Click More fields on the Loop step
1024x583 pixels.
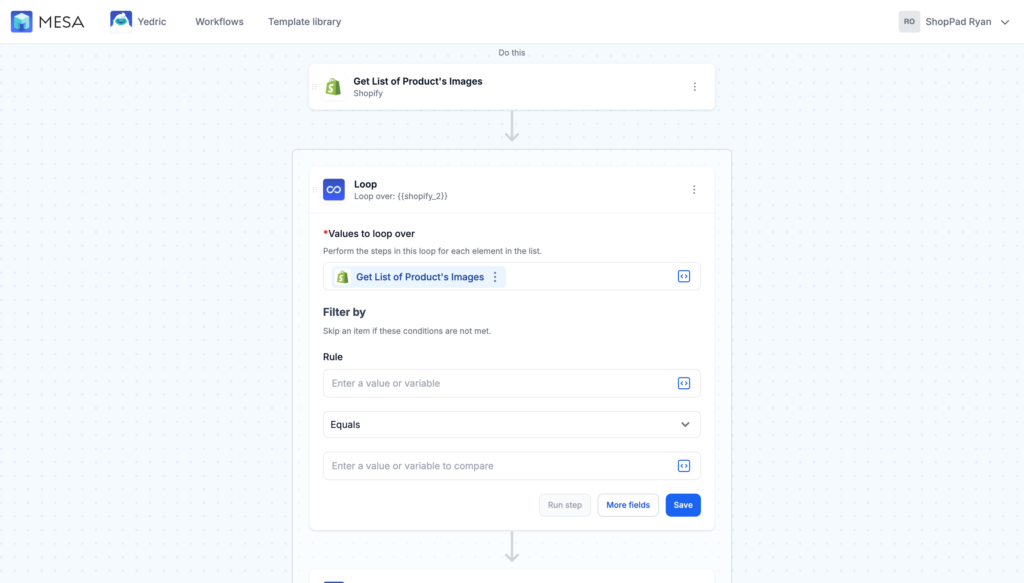628,505
